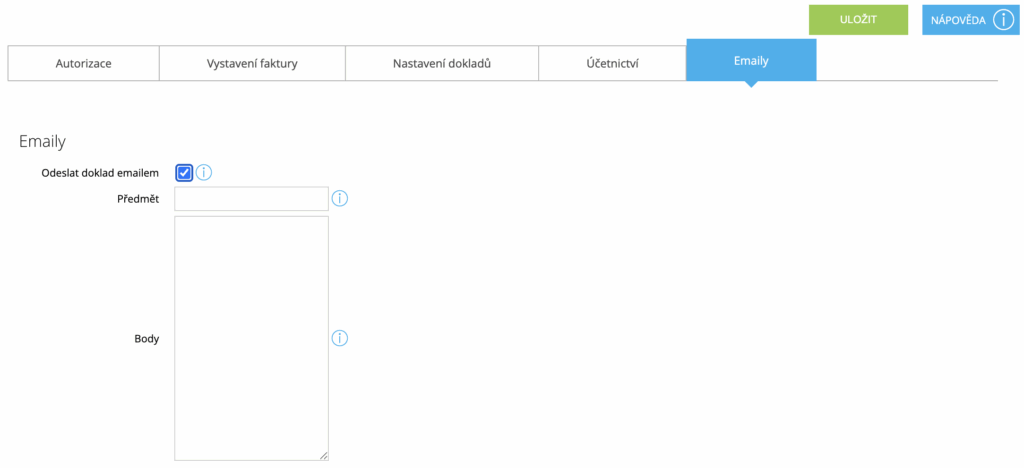Click the pointer arrow under active Emaily tab

(751, 84)
